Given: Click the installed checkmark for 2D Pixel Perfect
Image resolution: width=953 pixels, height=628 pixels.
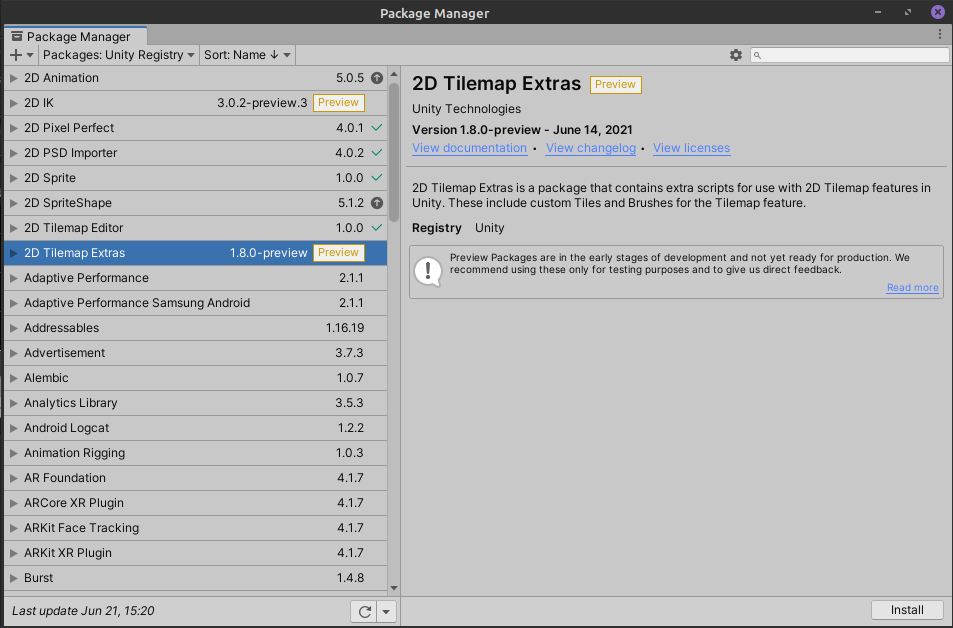Looking at the screenshot, I should point(377,128).
